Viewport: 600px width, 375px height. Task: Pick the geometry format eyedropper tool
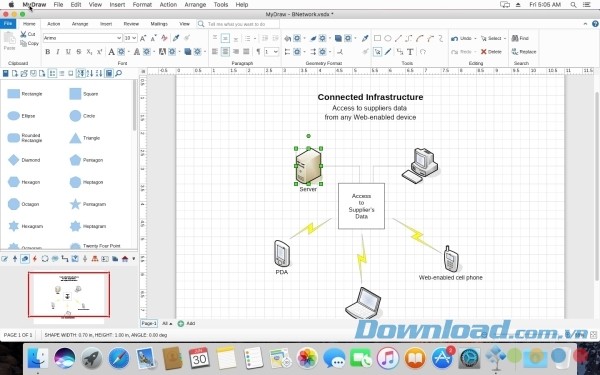point(365,38)
